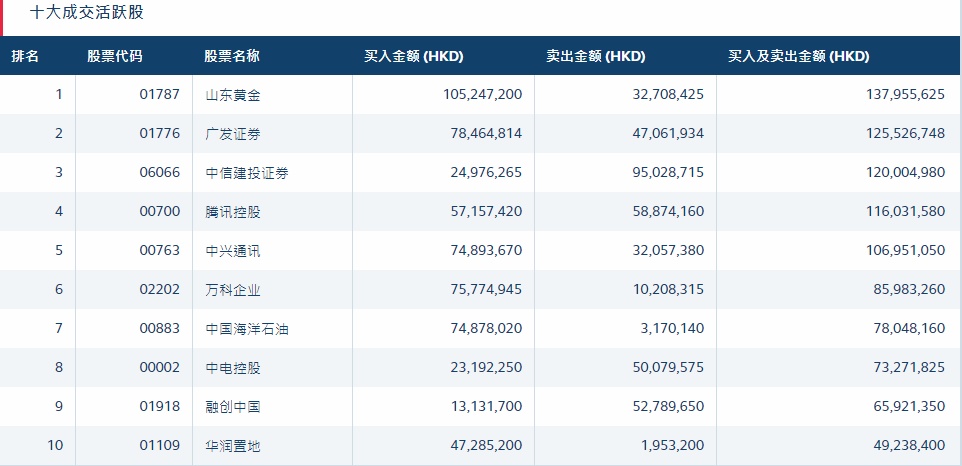
Task: Click the stock name 融创中国
Action: [233, 407]
